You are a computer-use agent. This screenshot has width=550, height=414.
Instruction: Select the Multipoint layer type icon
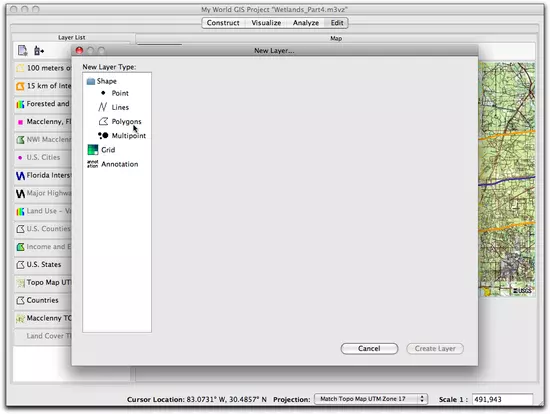(103, 135)
